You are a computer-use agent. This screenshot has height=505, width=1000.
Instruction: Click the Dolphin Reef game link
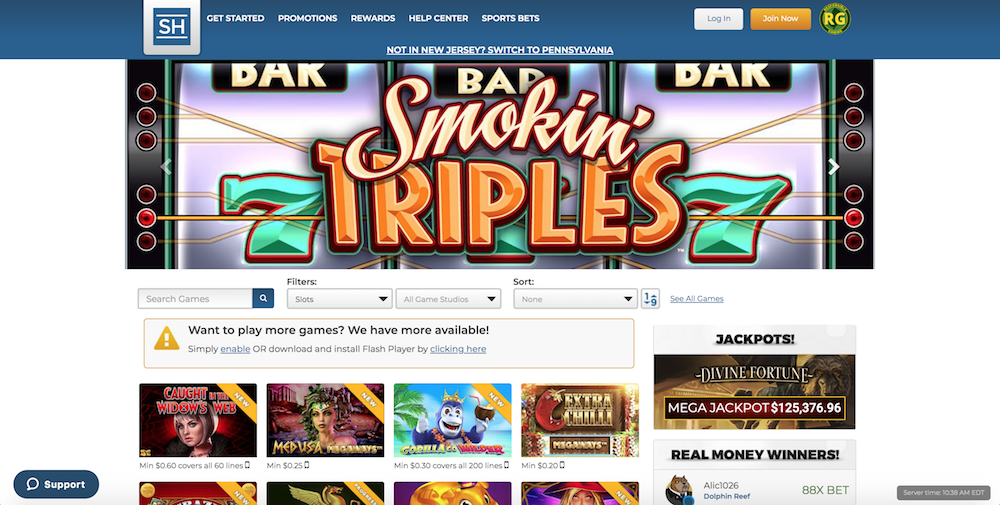726,496
